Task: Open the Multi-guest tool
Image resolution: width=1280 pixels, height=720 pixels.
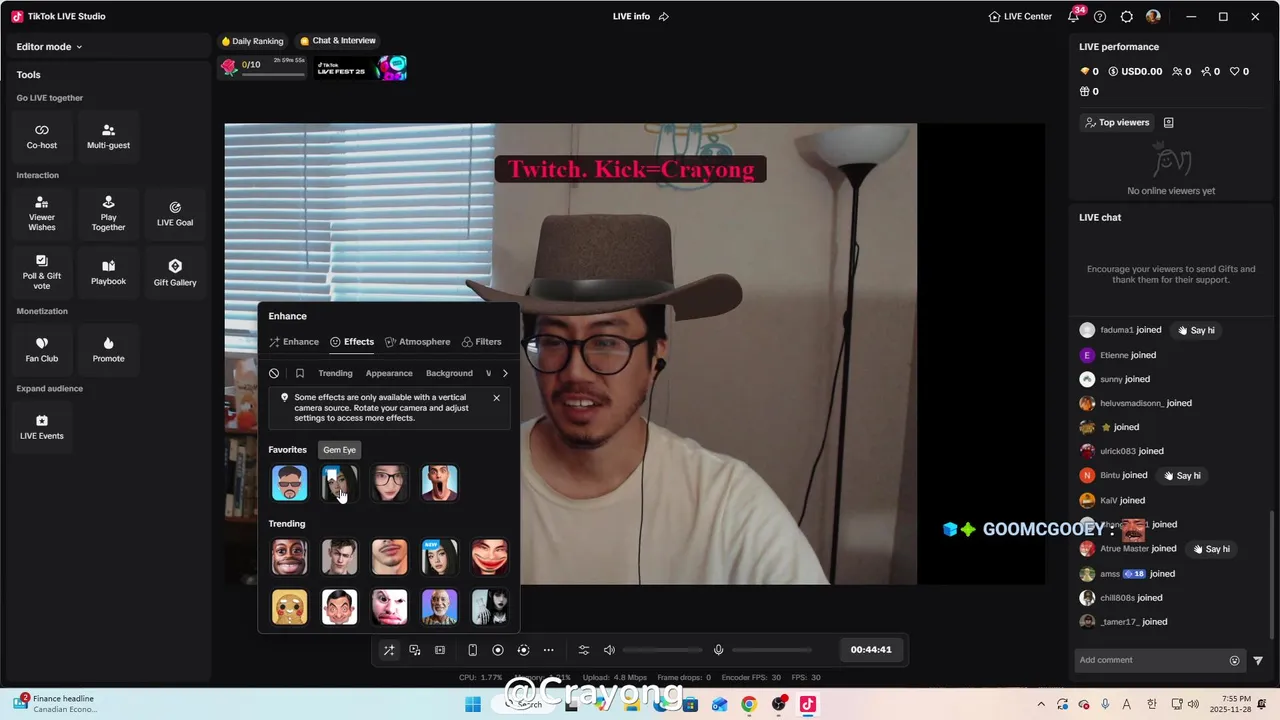Action: coord(108,136)
